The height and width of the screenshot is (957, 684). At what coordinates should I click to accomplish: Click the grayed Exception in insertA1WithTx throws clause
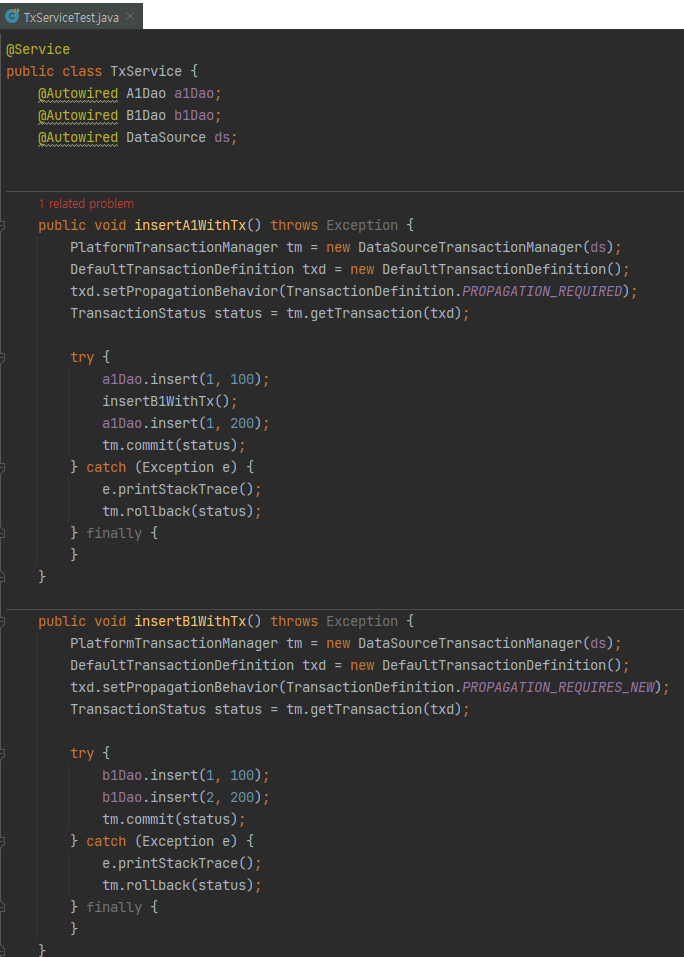pos(362,225)
